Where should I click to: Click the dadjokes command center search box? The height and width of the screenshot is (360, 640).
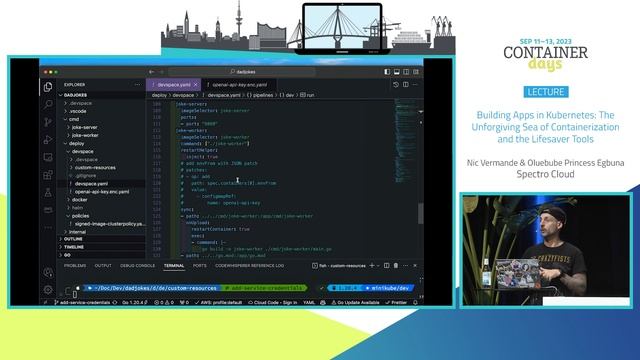click(242, 72)
